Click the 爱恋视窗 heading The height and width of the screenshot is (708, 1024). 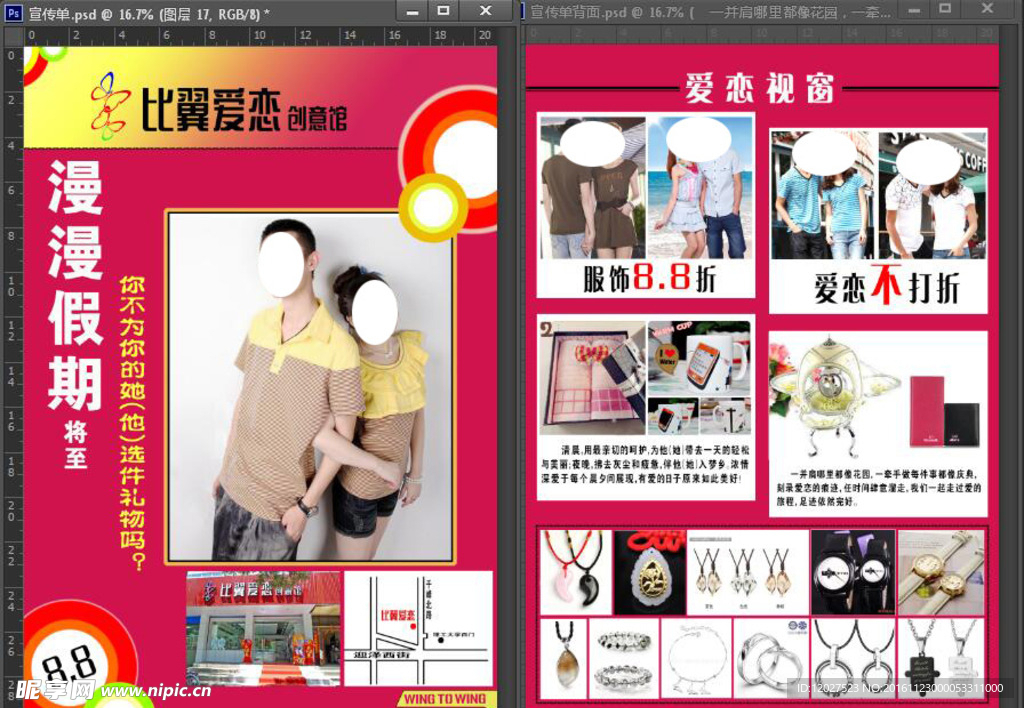click(760, 88)
